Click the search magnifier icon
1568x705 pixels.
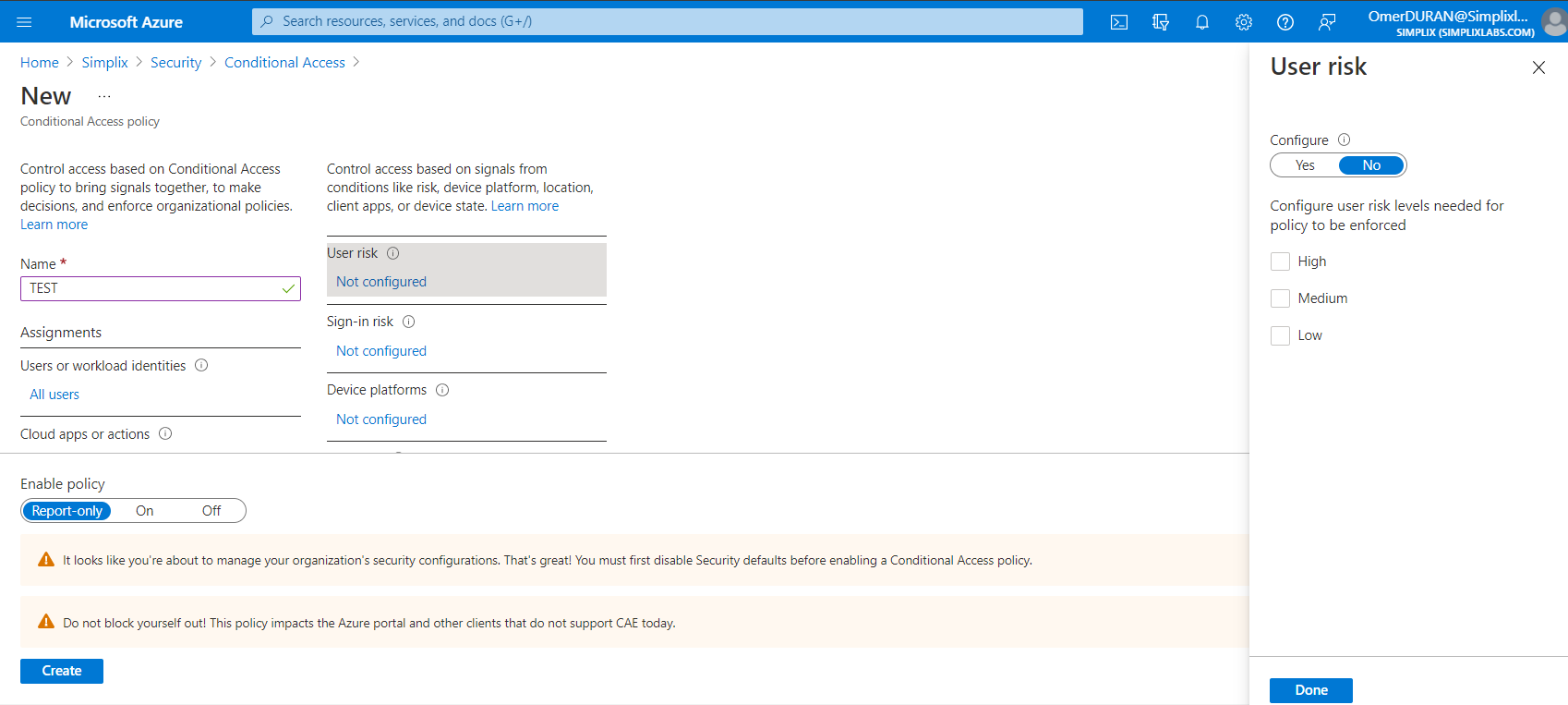coord(267,21)
